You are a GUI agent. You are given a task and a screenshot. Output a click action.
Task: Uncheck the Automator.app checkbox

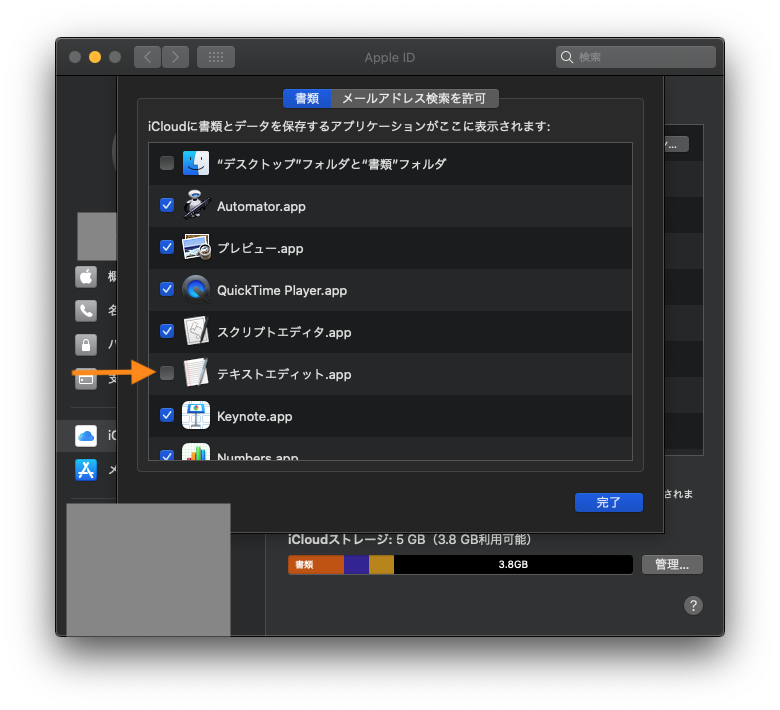point(167,205)
